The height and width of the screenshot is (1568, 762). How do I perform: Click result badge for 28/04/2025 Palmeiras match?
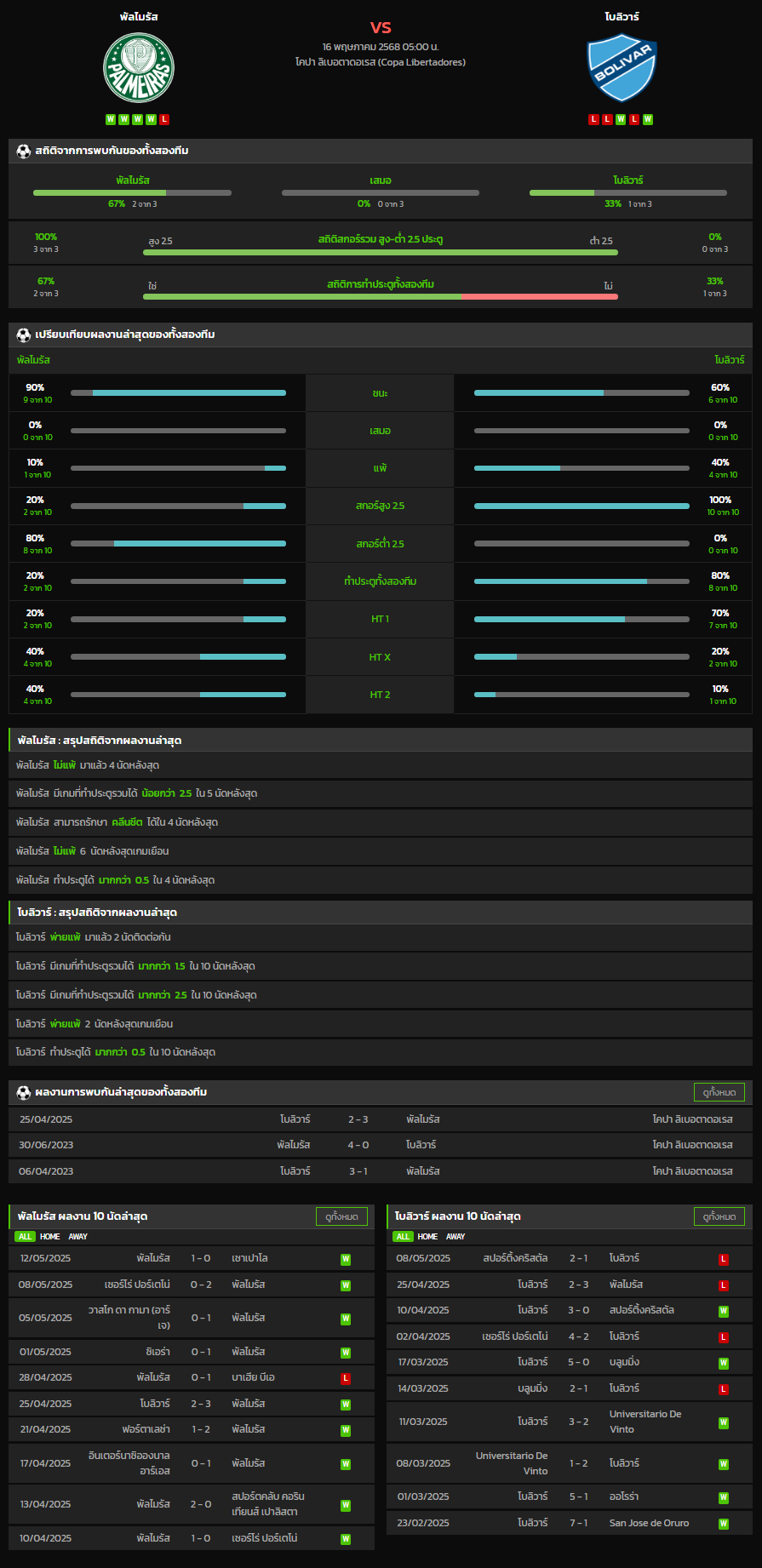coord(346,1378)
